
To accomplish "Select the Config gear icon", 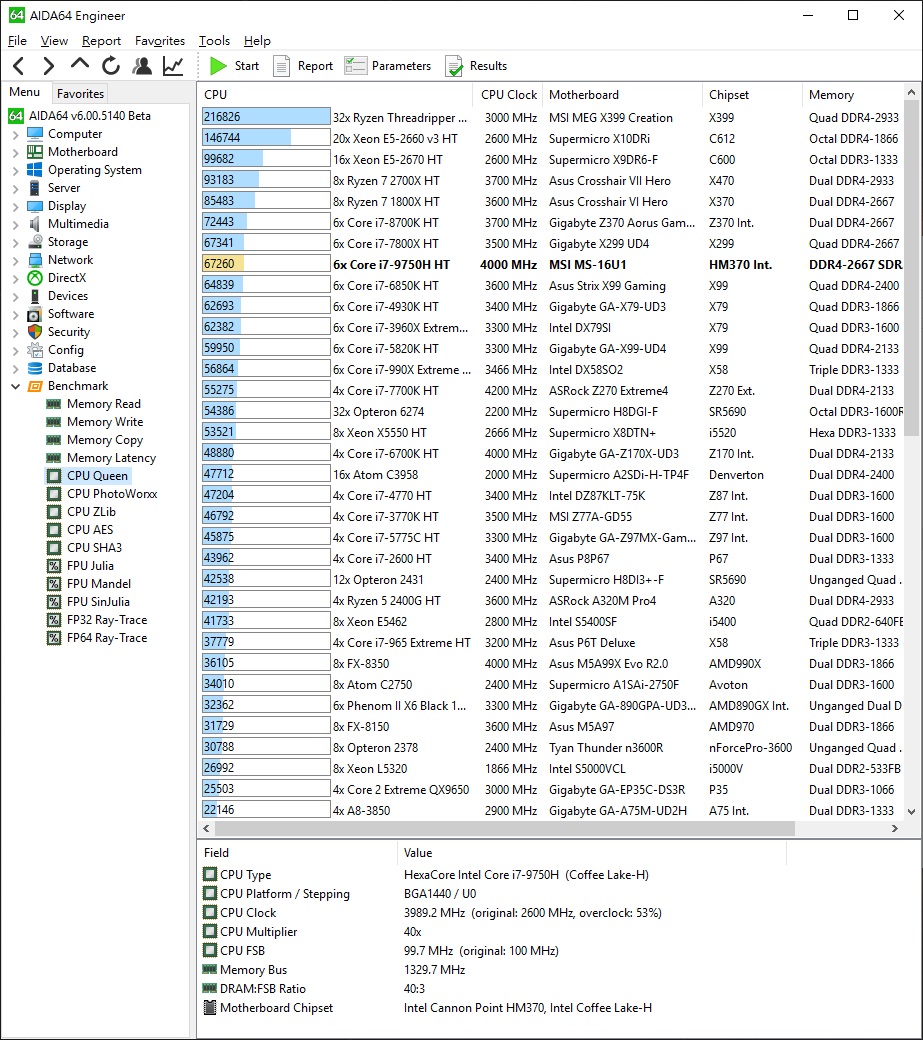I will 35,350.
